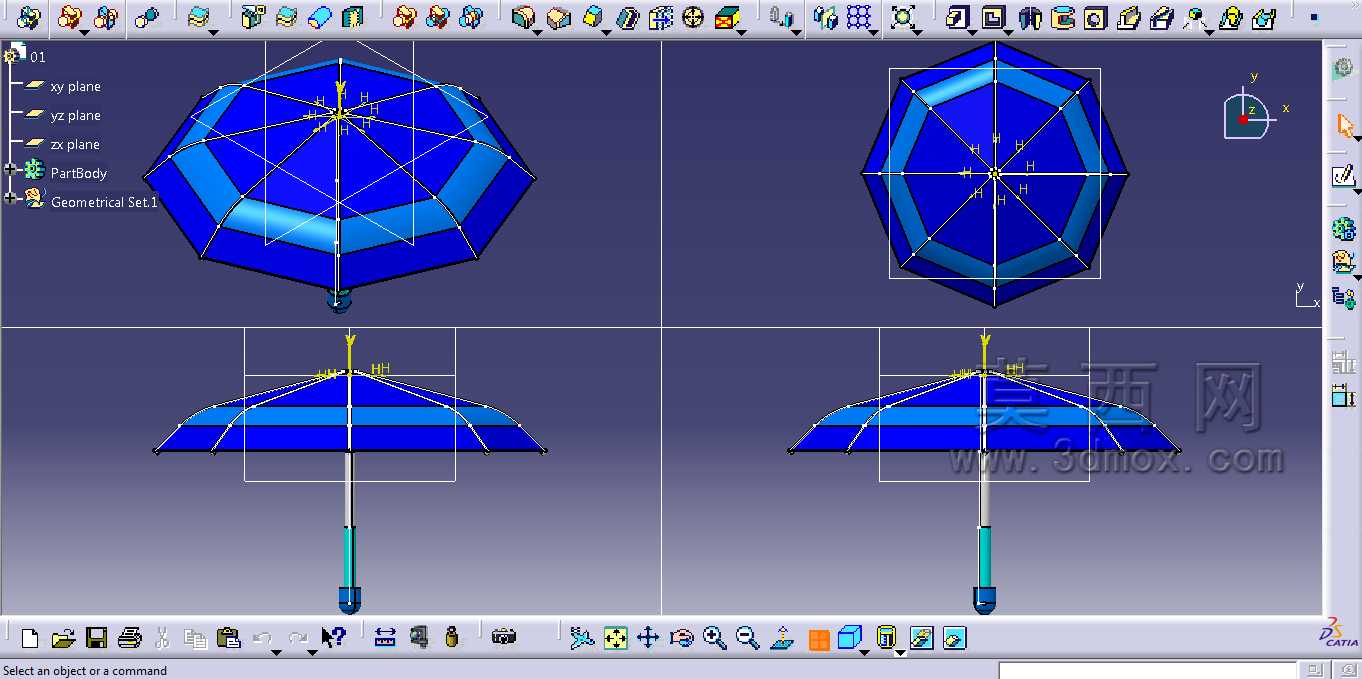Screen dimensions: 1362x679
Task: Select the zx plane in tree
Action: (x=75, y=145)
